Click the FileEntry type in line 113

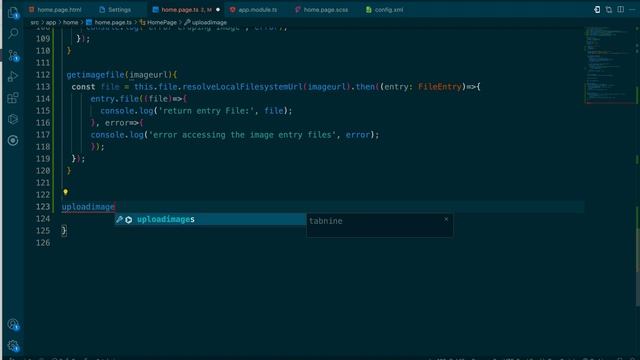click(440, 87)
